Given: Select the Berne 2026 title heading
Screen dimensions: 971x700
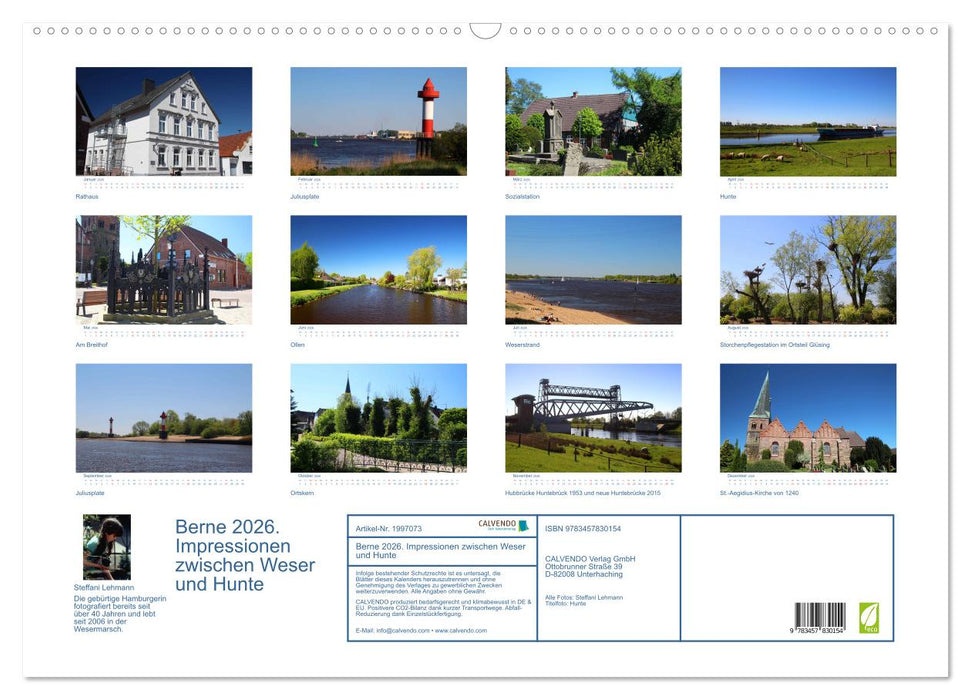Looking at the screenshot, I should click(243, 555).
